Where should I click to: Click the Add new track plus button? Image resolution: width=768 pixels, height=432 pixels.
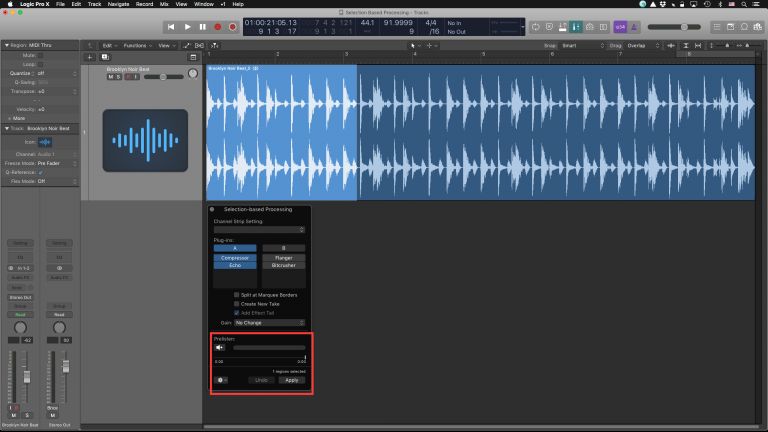[x=90, y=57]
